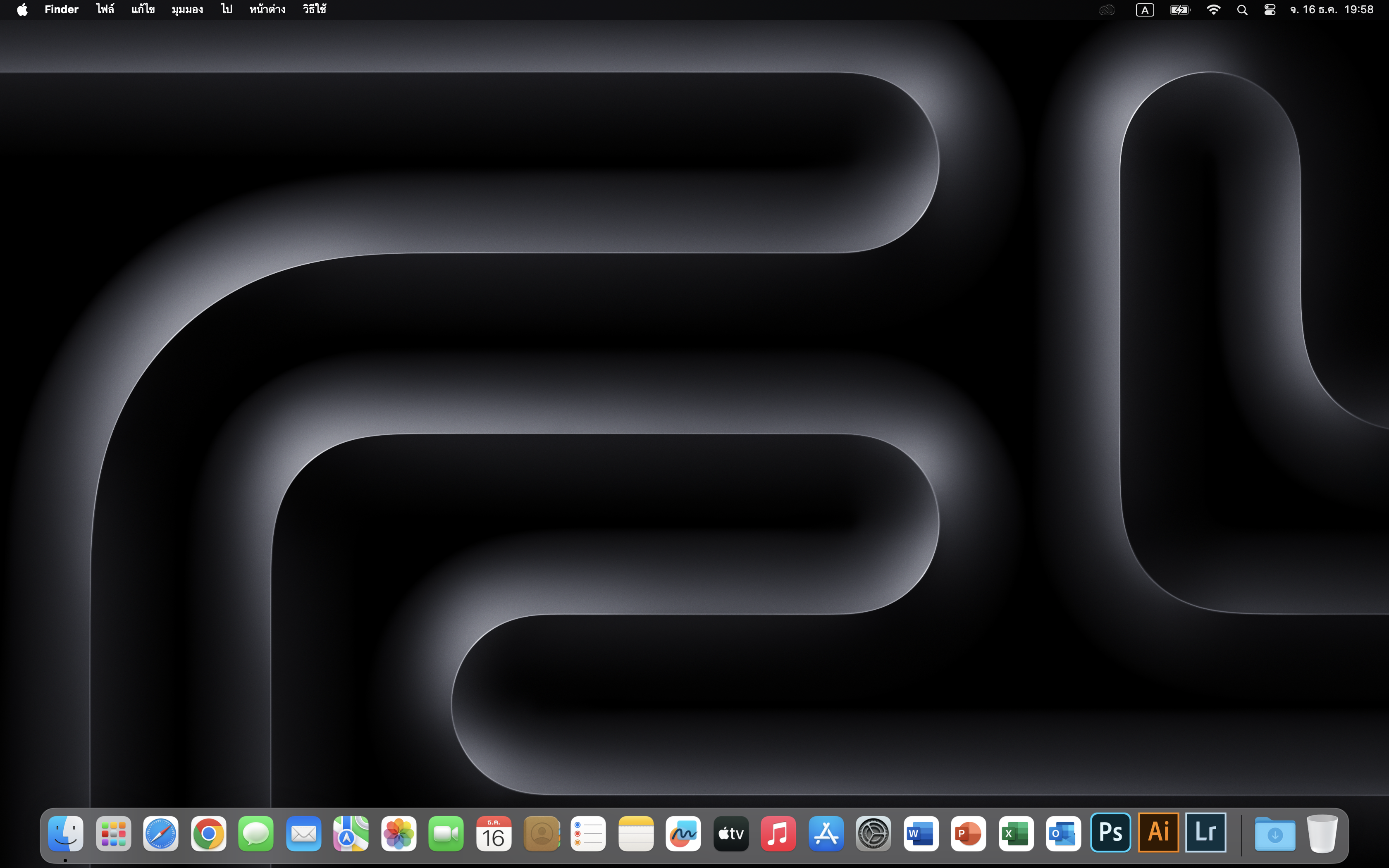
Task: Open the Notes app
Action: [636, 833]
